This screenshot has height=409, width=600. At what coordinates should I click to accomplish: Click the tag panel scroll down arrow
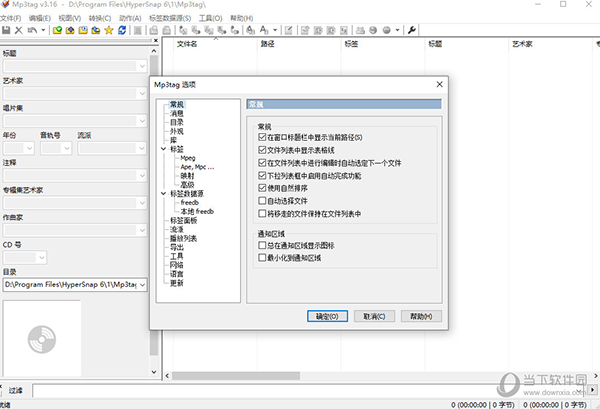pos(154,372)
